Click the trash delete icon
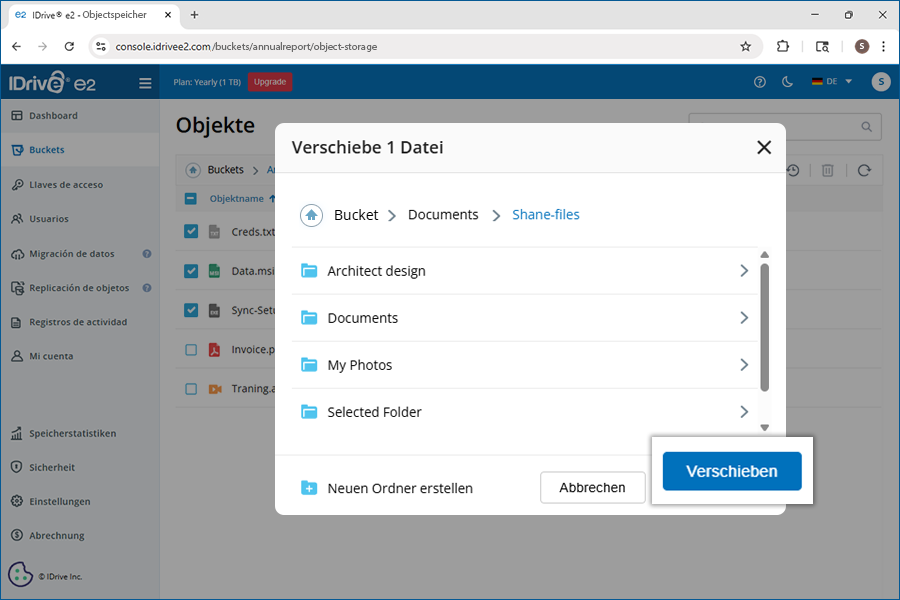 (828, 171)
